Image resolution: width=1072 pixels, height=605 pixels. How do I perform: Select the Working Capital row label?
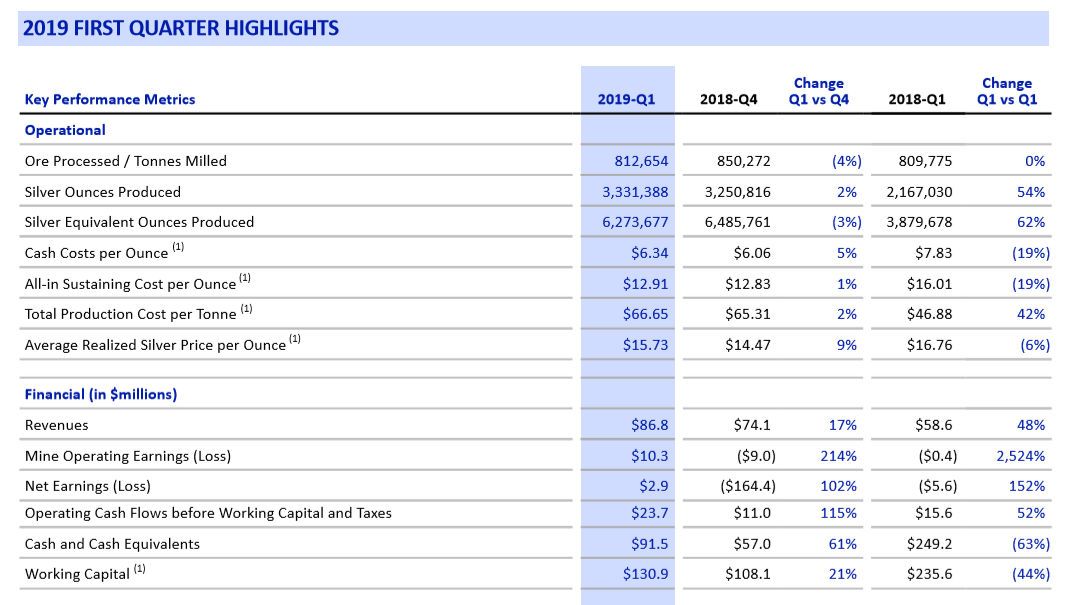(x=77, y=574)
